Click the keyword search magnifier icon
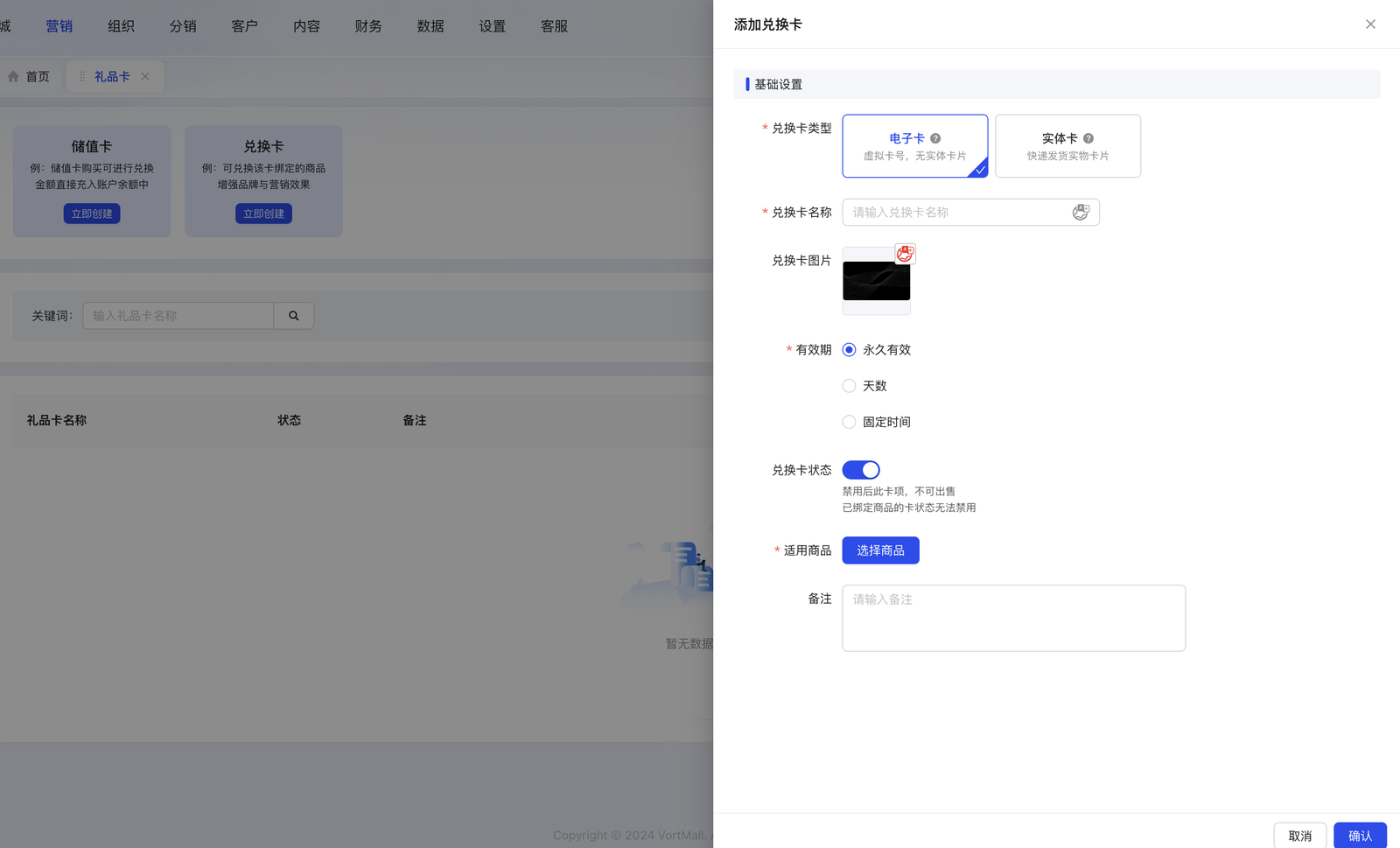Viewport: 1400px width, 848px height. pyautogui.click(x=294, y=316)
